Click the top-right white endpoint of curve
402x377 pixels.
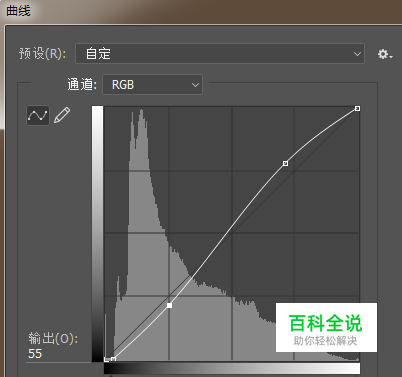pyautogui.click(x=357, y=108)
